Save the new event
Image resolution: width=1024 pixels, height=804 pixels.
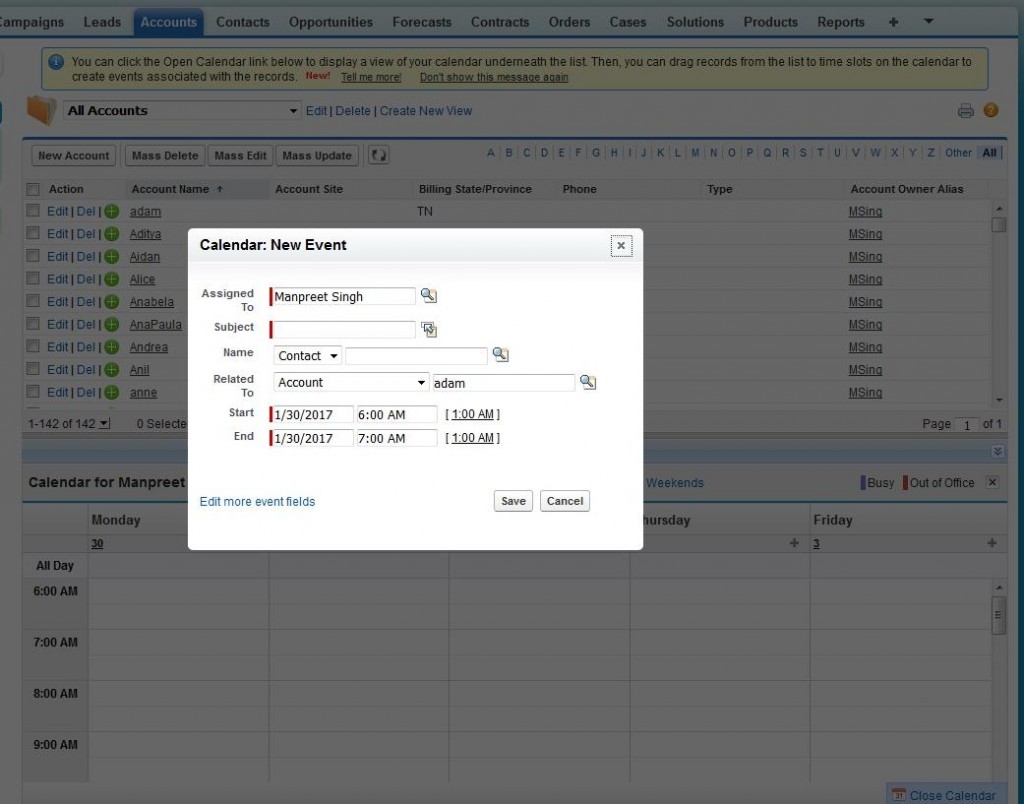click(512, 500)
